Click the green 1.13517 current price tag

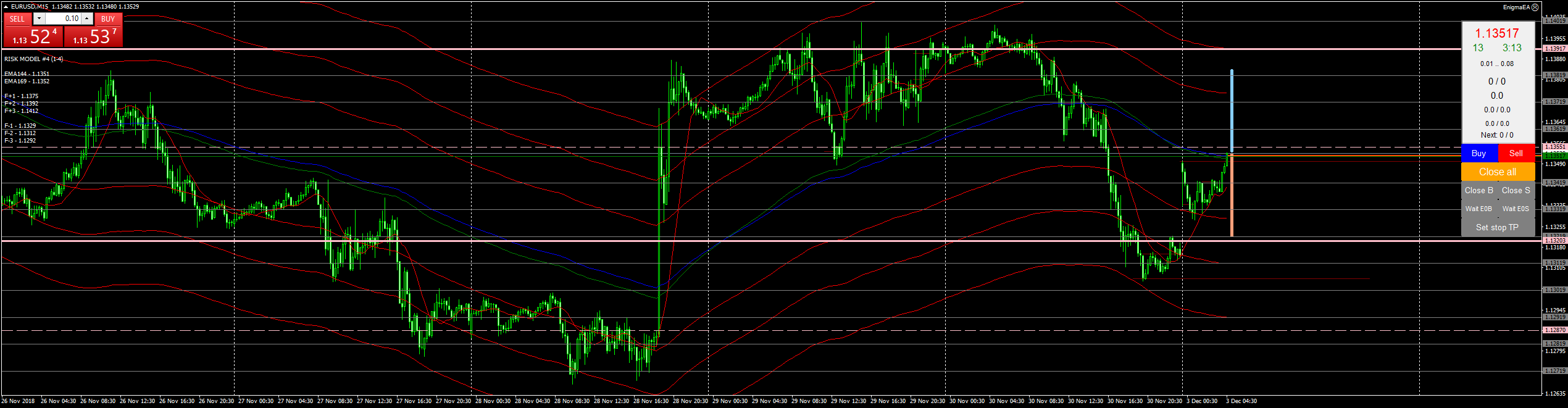tap(1554, 156)
